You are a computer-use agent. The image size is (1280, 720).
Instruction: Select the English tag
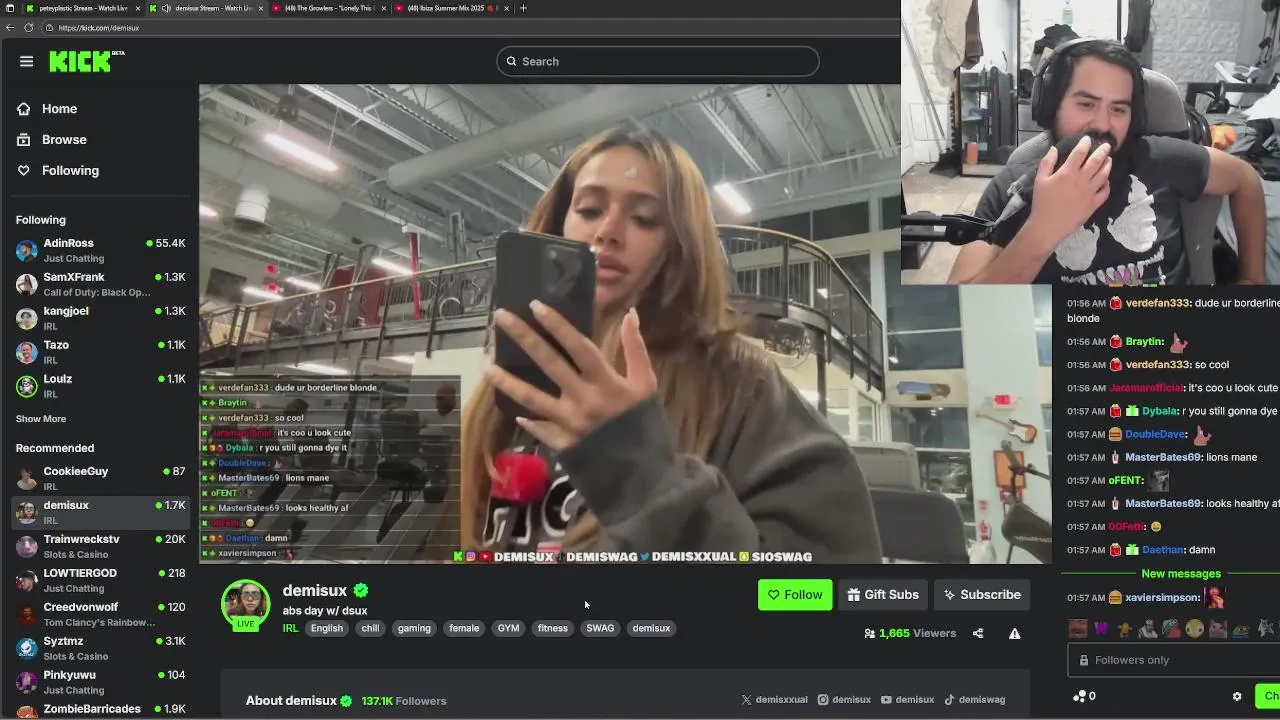click(327, 628)
